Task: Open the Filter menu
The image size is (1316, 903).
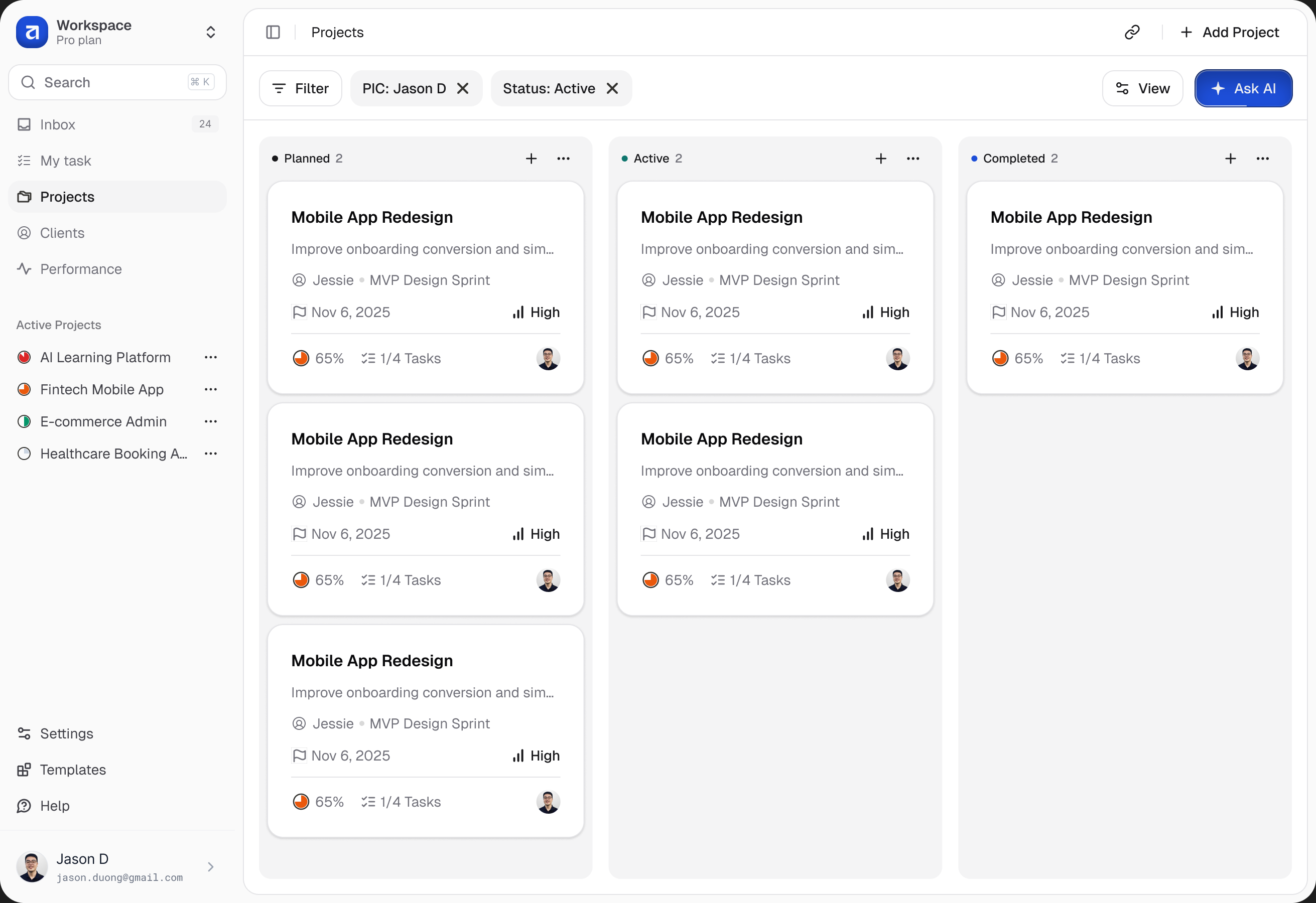Action: 300,88
